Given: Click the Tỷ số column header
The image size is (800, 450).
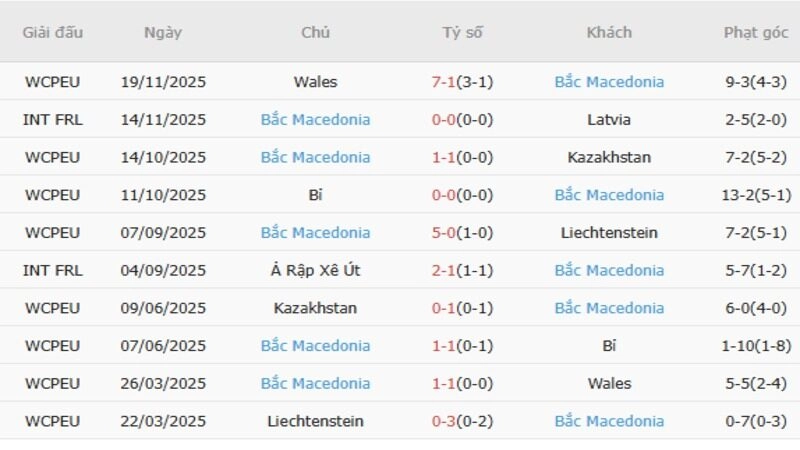Looking at the screenshot, I should [x=462, y=32].
